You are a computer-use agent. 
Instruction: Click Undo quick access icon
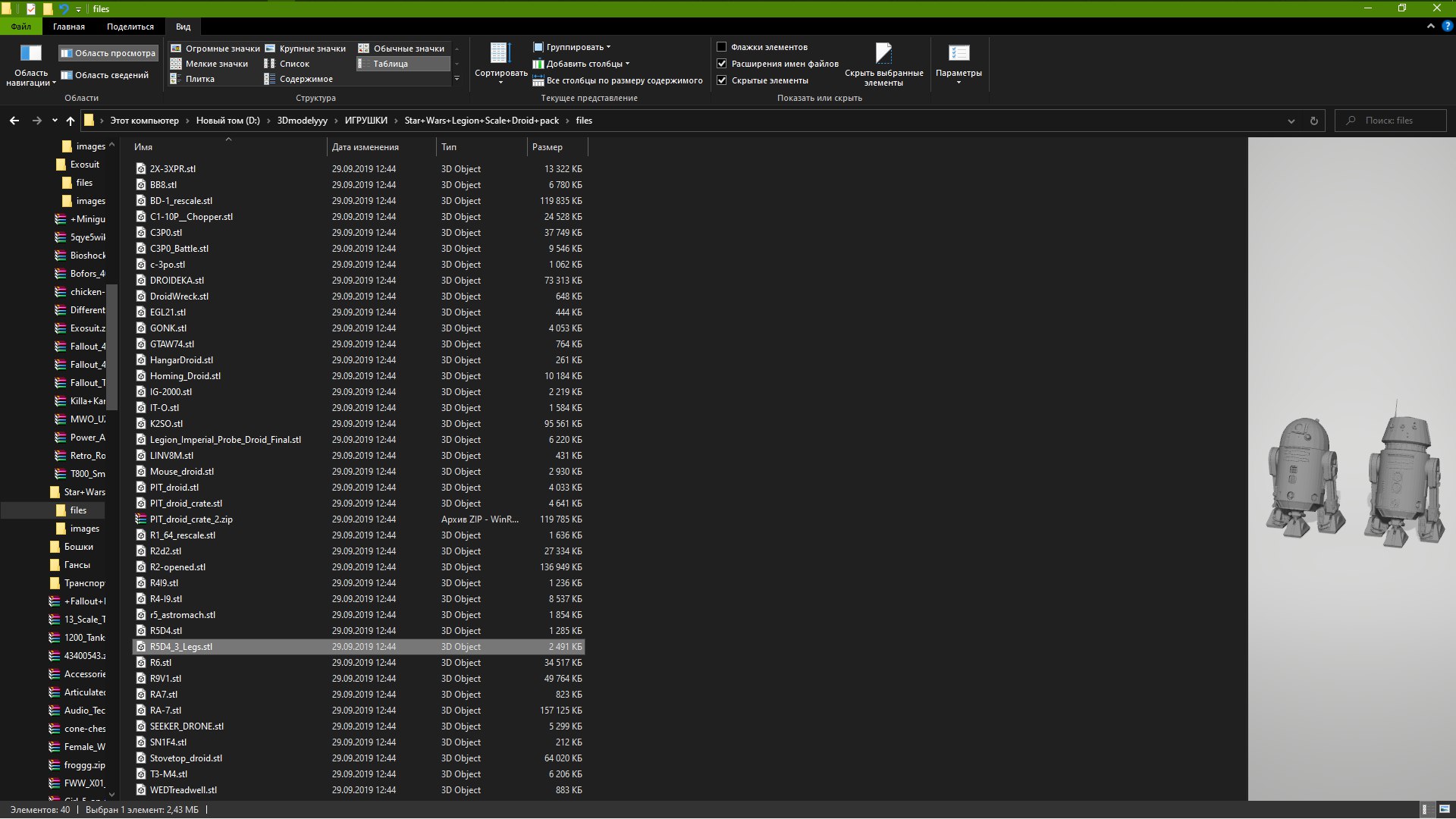[64, 9]
